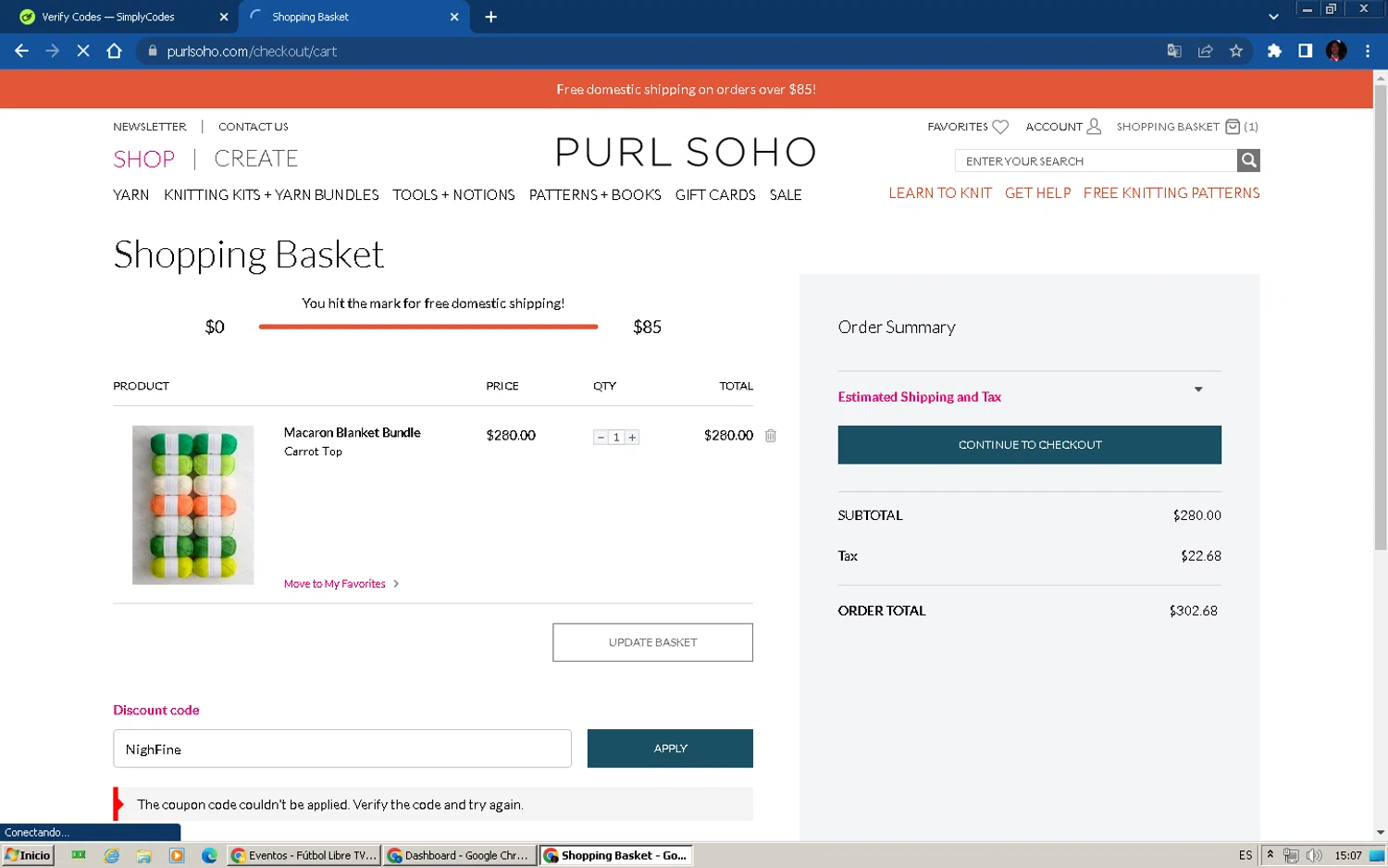The image size is (1388, 868).
Task: Open FREE KNITTING PATTERNS link
Action: [x=1171, y=192]
